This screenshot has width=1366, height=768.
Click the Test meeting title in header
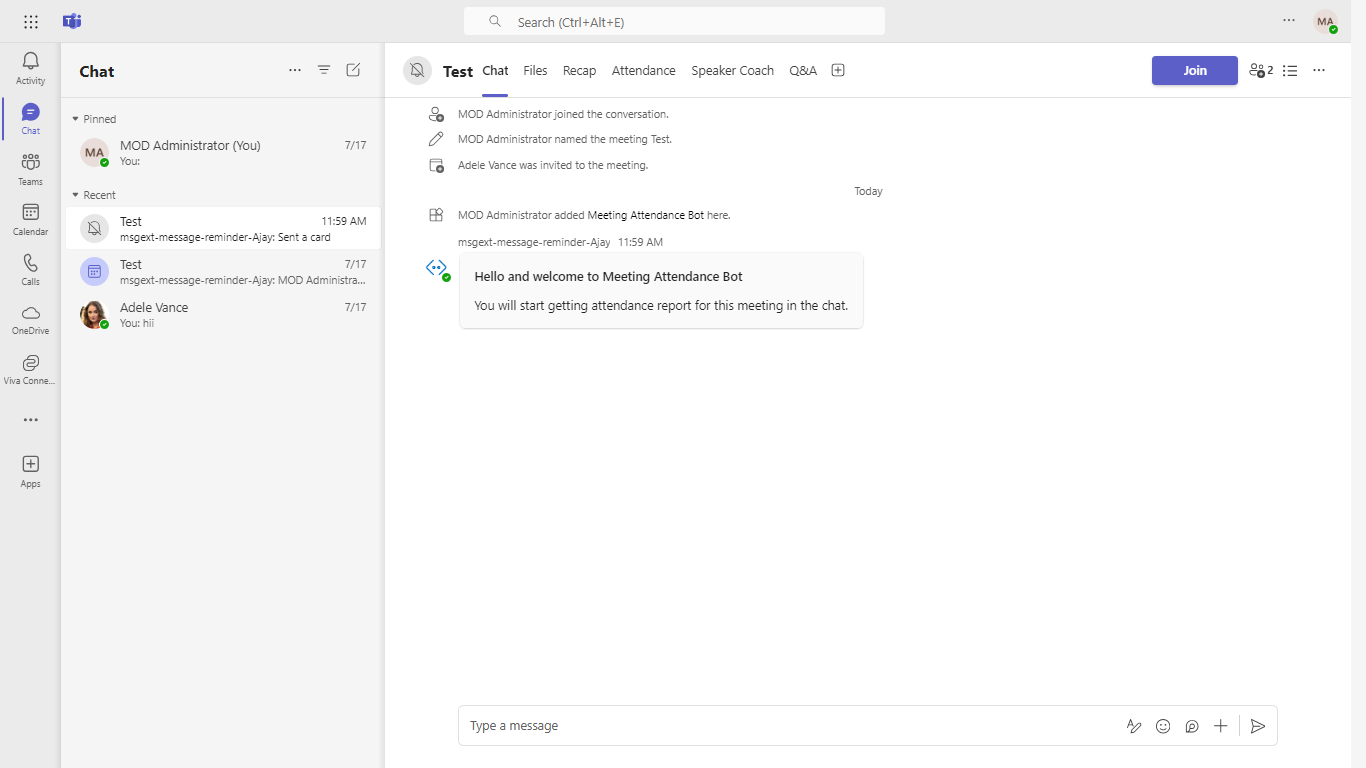tap(458, 71)
